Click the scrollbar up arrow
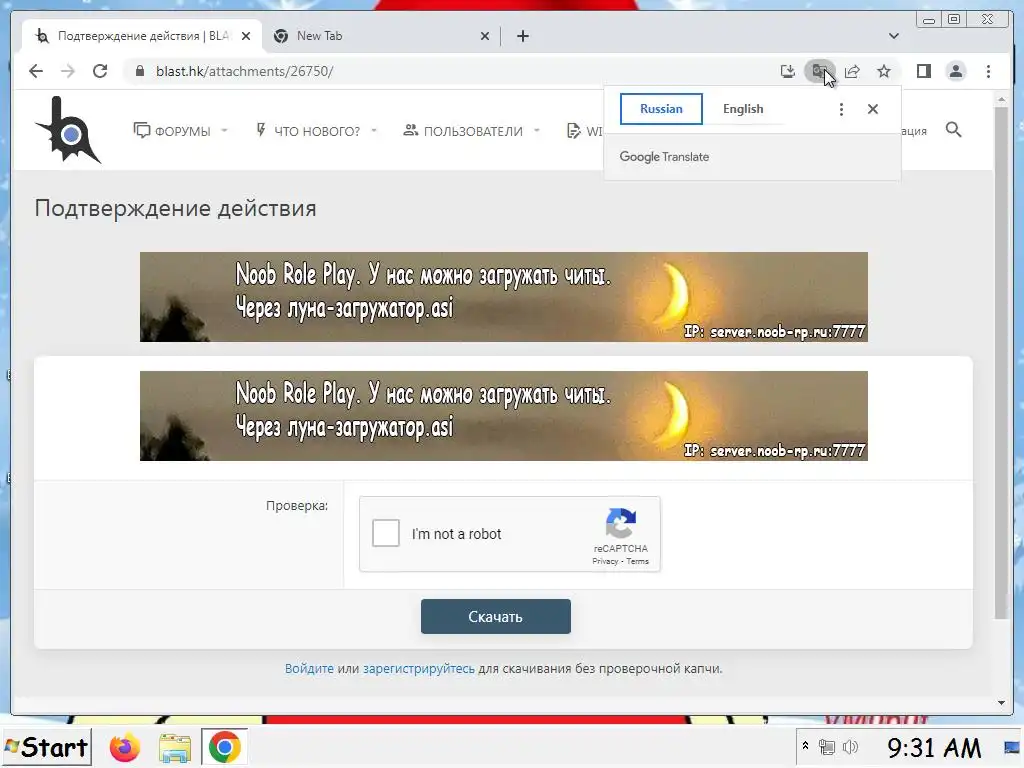The height and width of the screenshot is (768, 1024). tap(1001, 100)
